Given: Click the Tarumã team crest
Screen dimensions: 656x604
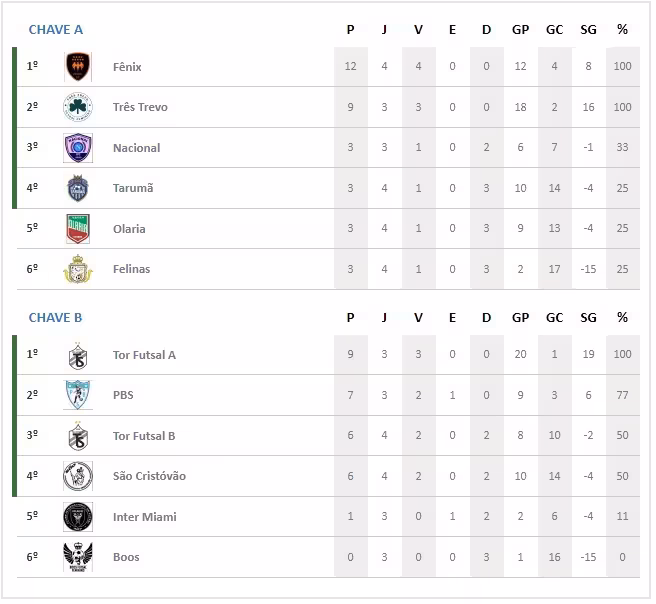Looking at the screenshot, I should coord(78,188).
